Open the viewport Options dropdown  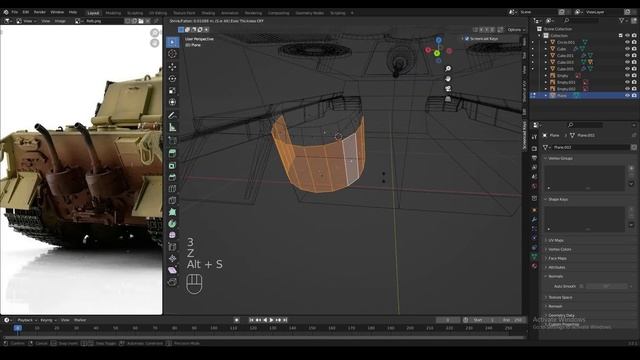pos(516,30)
